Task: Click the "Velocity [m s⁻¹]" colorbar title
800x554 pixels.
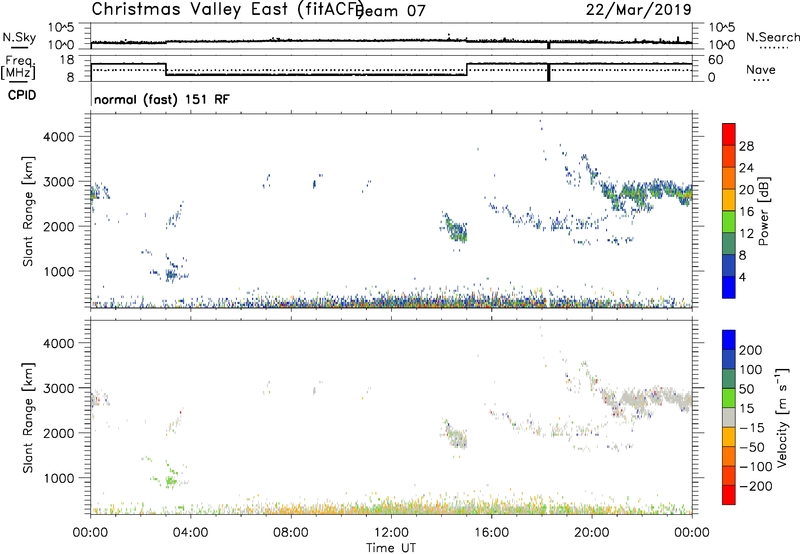Action: pos(782,417)
